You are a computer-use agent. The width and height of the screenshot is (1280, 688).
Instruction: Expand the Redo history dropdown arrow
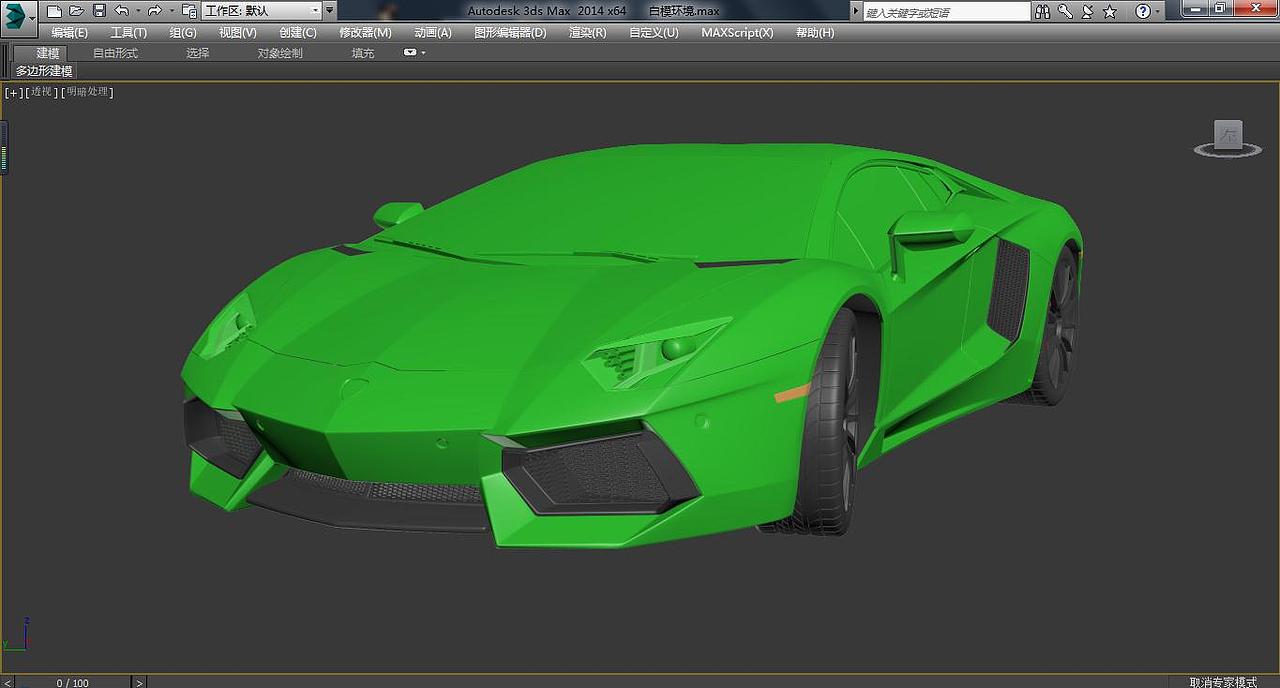(170, 11)
